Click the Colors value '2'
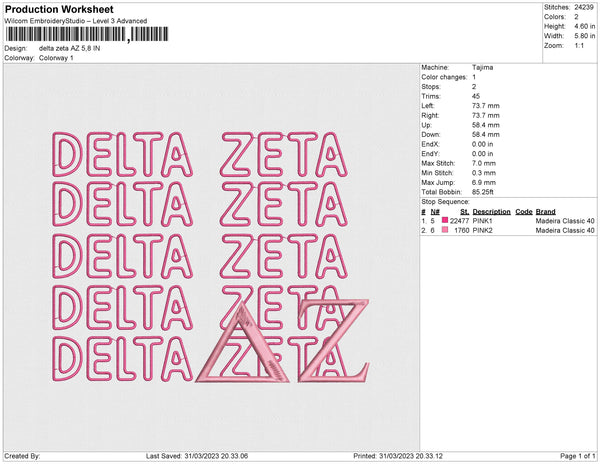Screen dimensions: 600x464 pos(576,17)
